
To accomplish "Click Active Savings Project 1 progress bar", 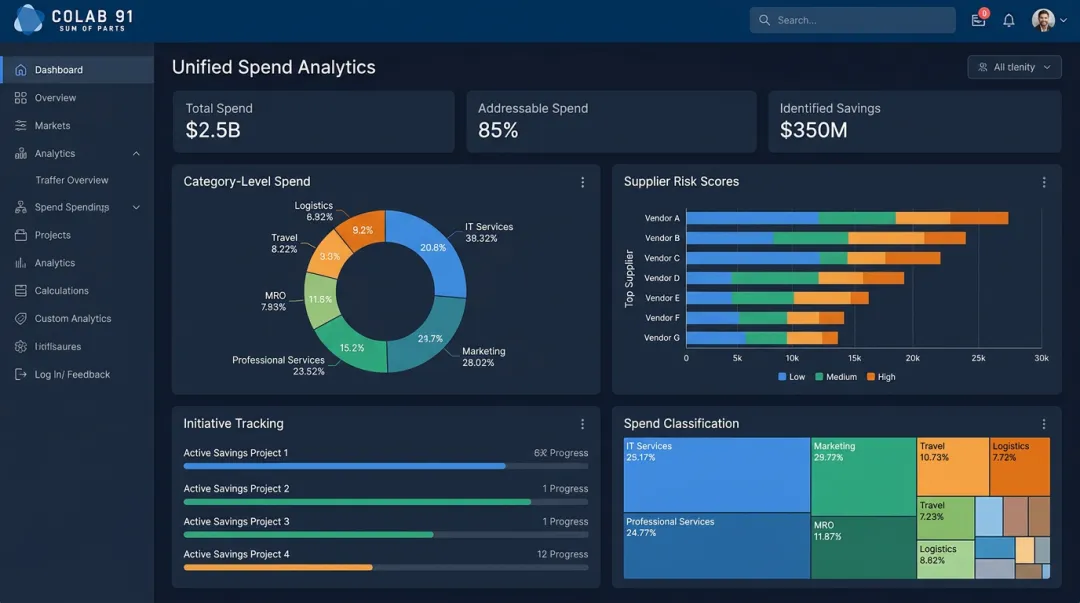I will [386, 467].
